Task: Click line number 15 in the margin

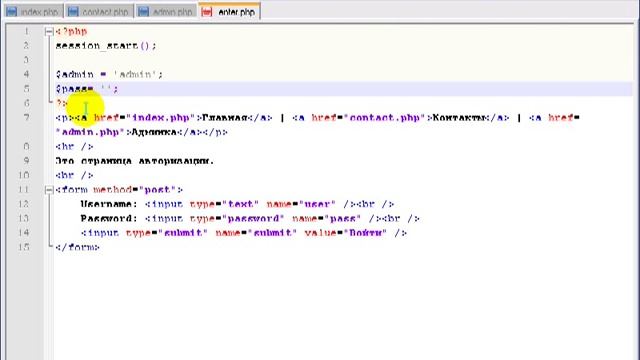Action: (x=24, y=247)
